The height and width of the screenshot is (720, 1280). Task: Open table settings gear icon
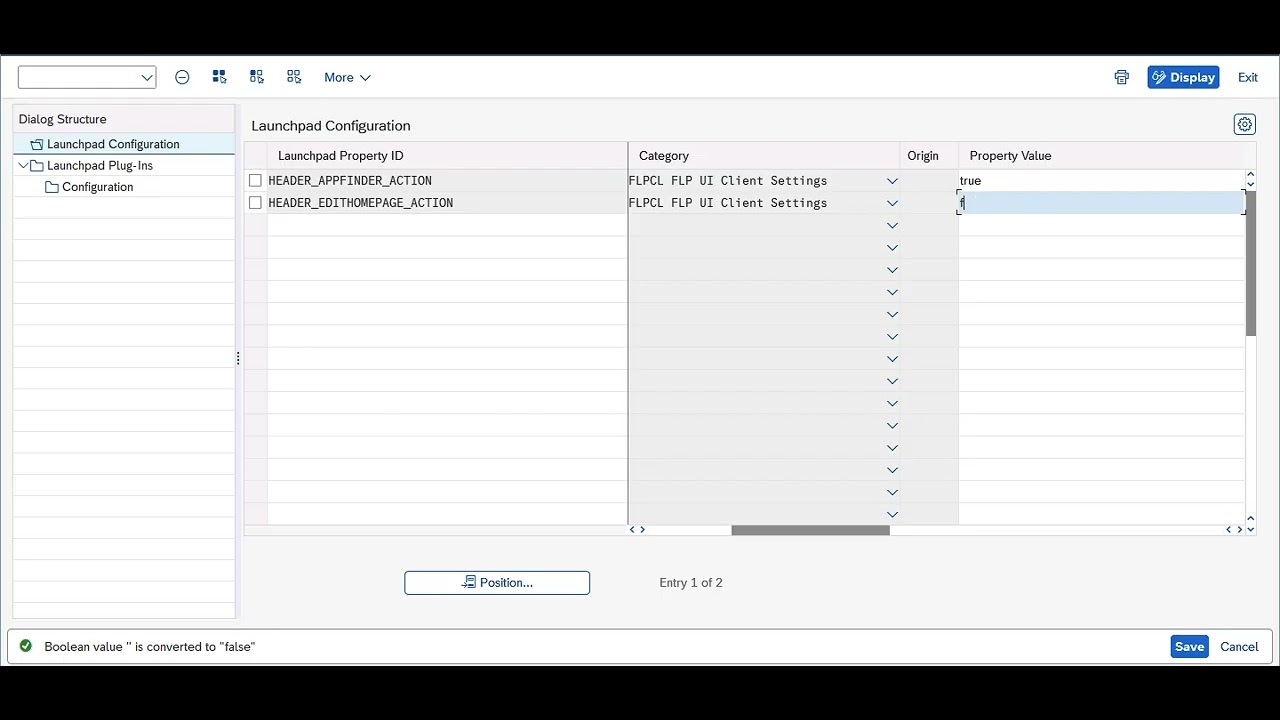[x=1245, y=124]
